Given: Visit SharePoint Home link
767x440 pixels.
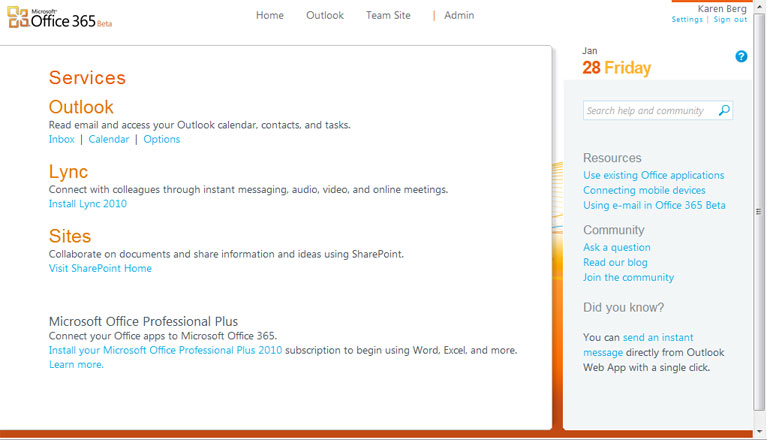Looking at the screenshot, I should pyautogui.click(x=100, y=269).
